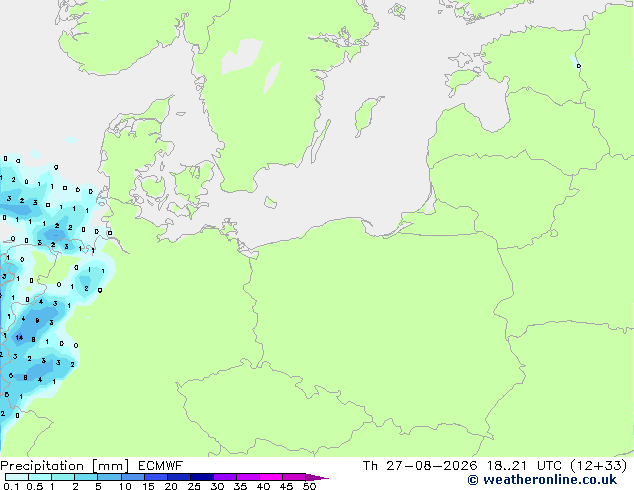Click the ECMWF model label
This screenshot has width=634, height=490.
click(x=161, y=466)
